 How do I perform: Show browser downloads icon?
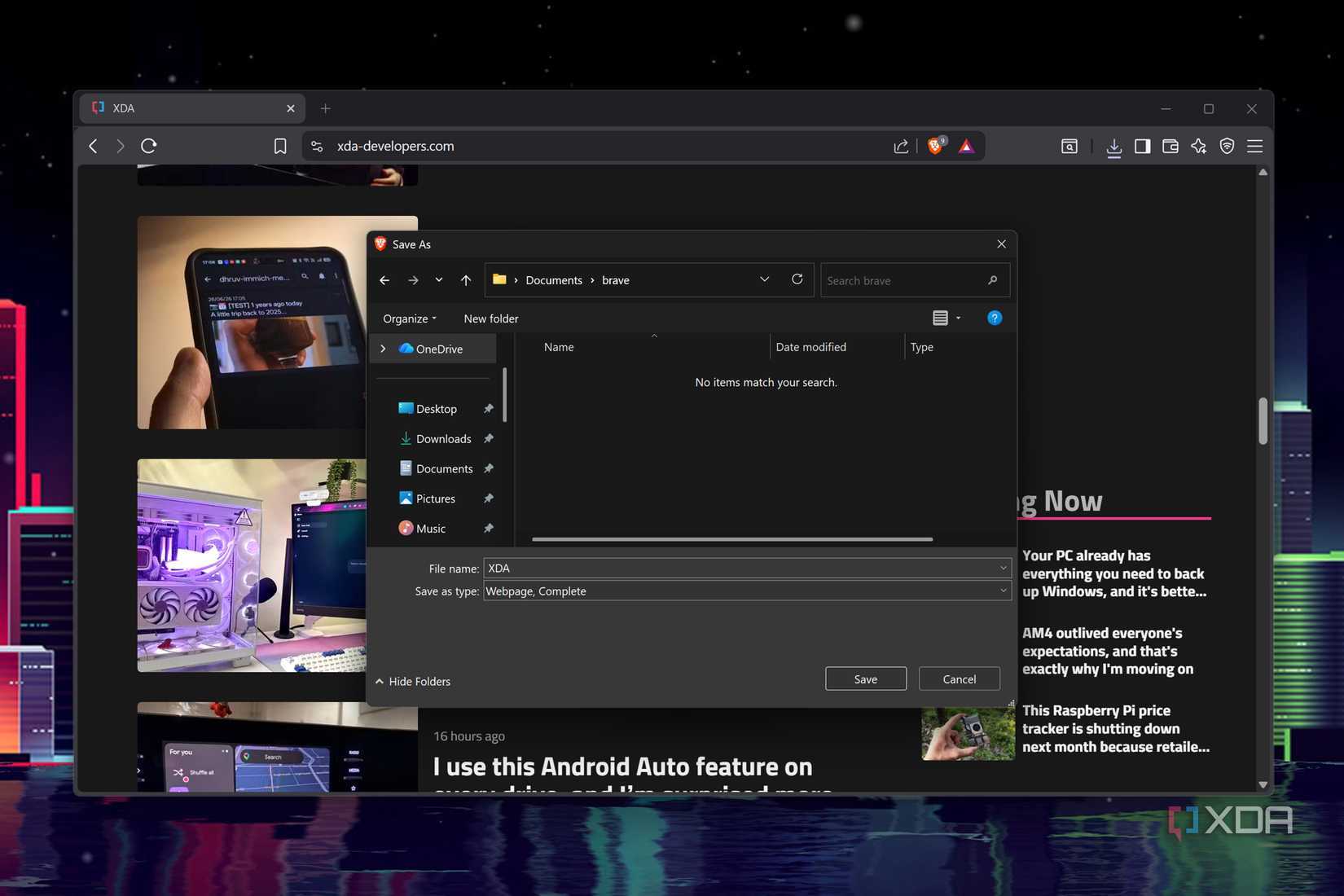pyautogui.click(x=1113, y=147)
